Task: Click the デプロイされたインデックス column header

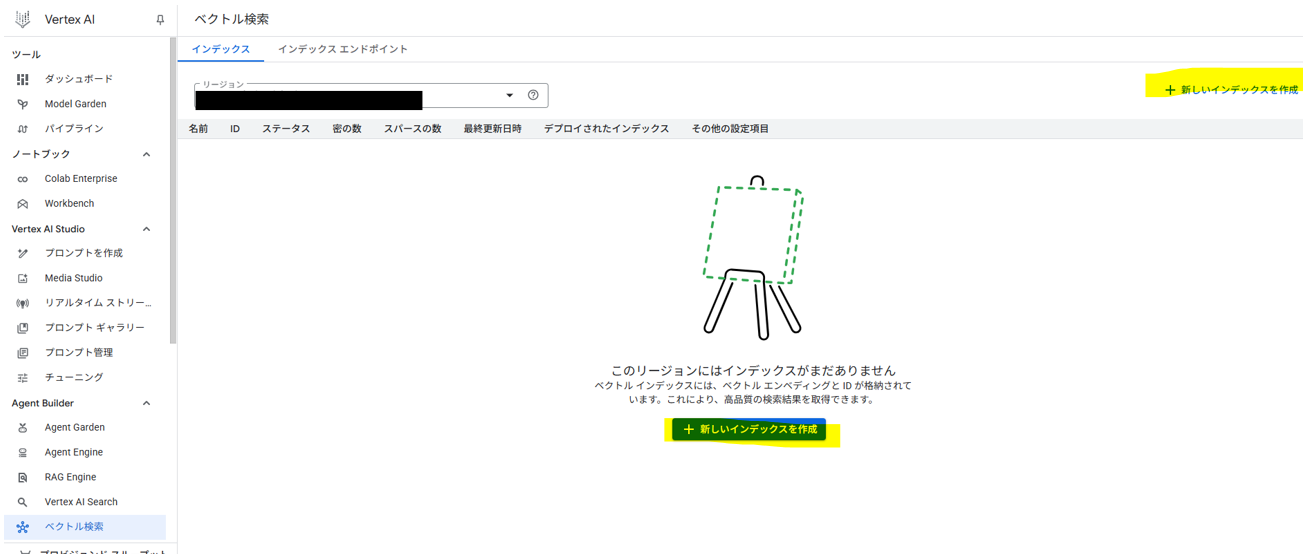Action: [607, 129]
